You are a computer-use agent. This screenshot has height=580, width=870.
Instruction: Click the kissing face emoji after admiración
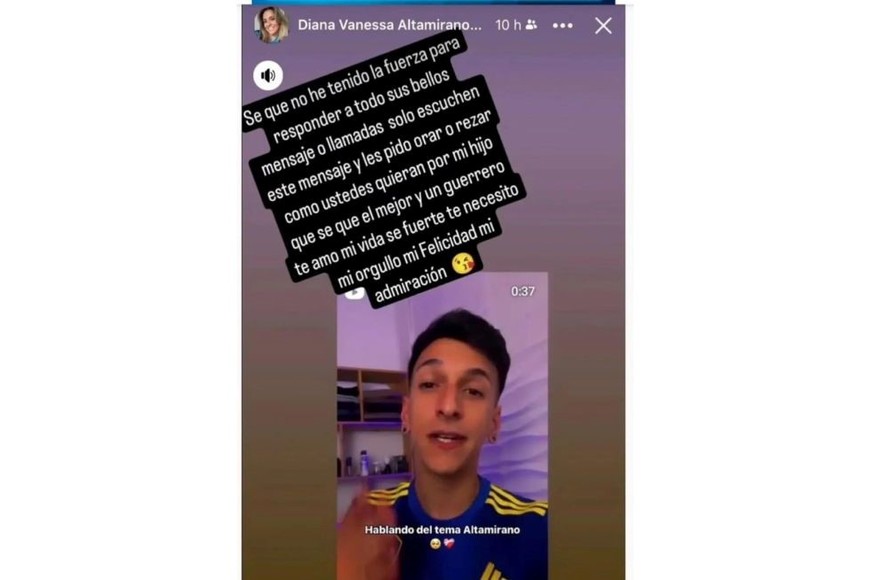pyautogui.click(x=463, y=264)
